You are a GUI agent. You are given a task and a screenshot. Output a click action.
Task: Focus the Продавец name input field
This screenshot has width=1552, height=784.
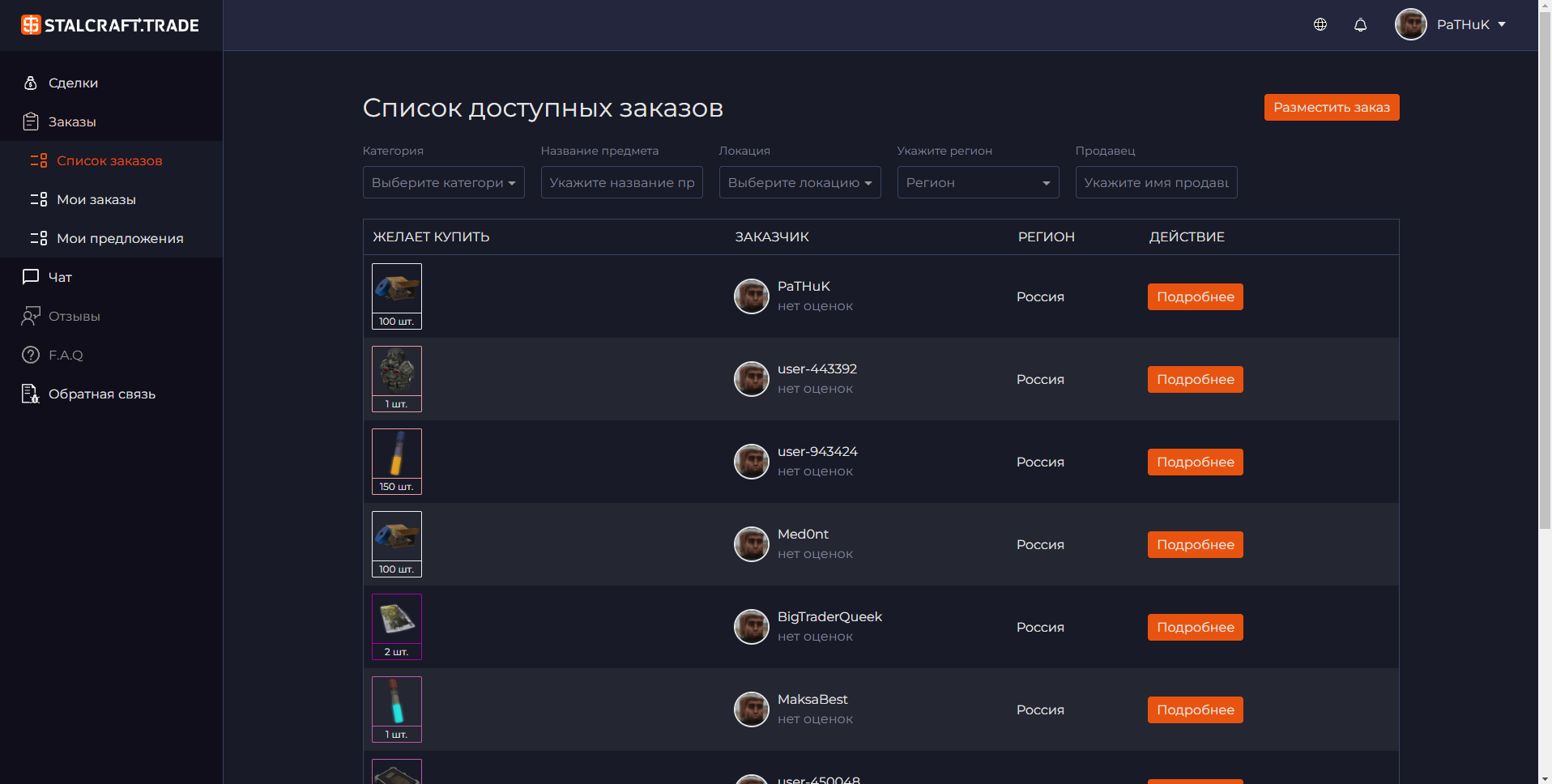pyautogui.click(x=1157, y=182)
